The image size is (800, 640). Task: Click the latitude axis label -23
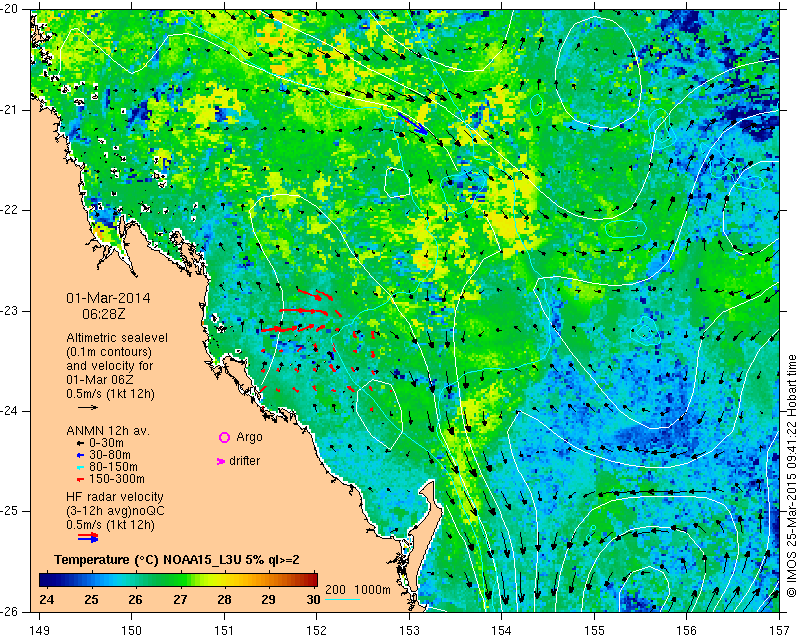[x=11, y=311]
